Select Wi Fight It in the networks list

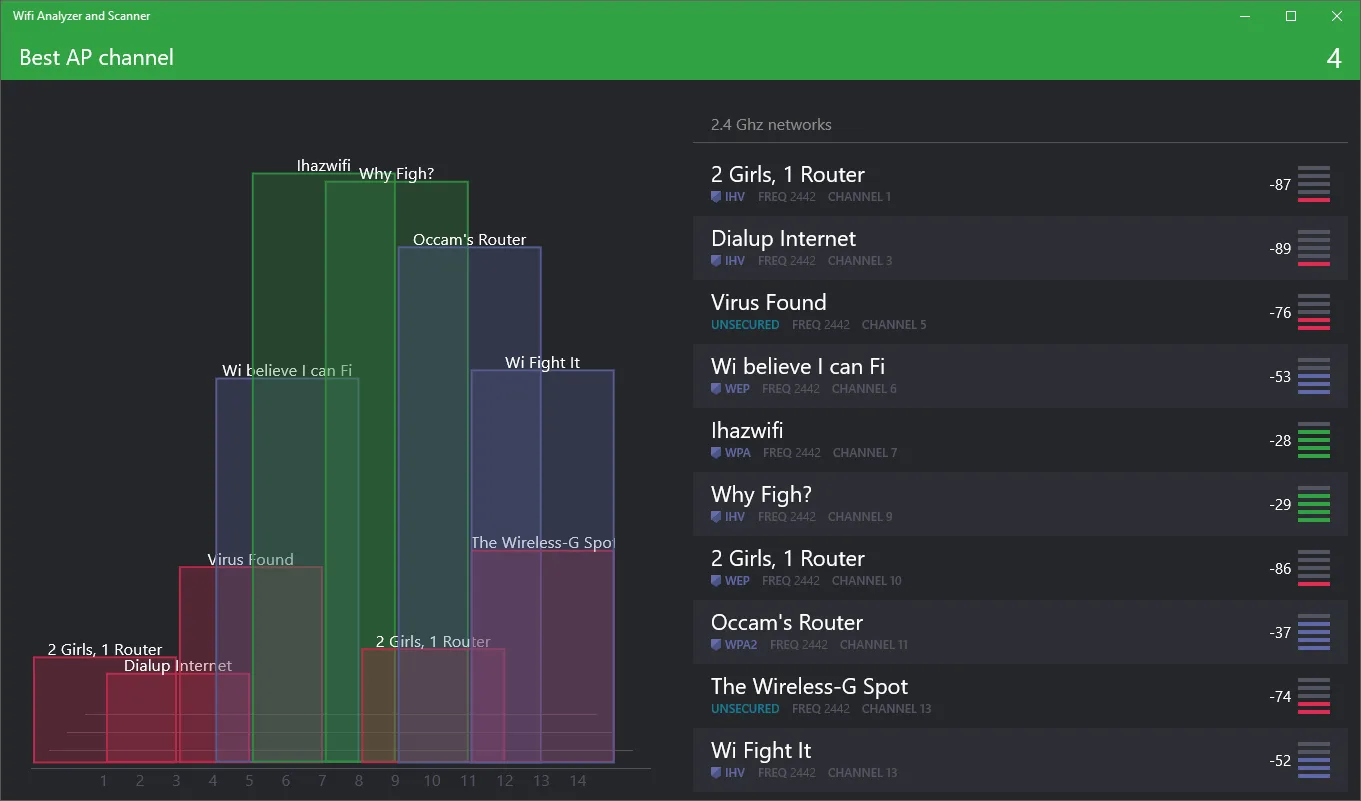[1020, 760]
